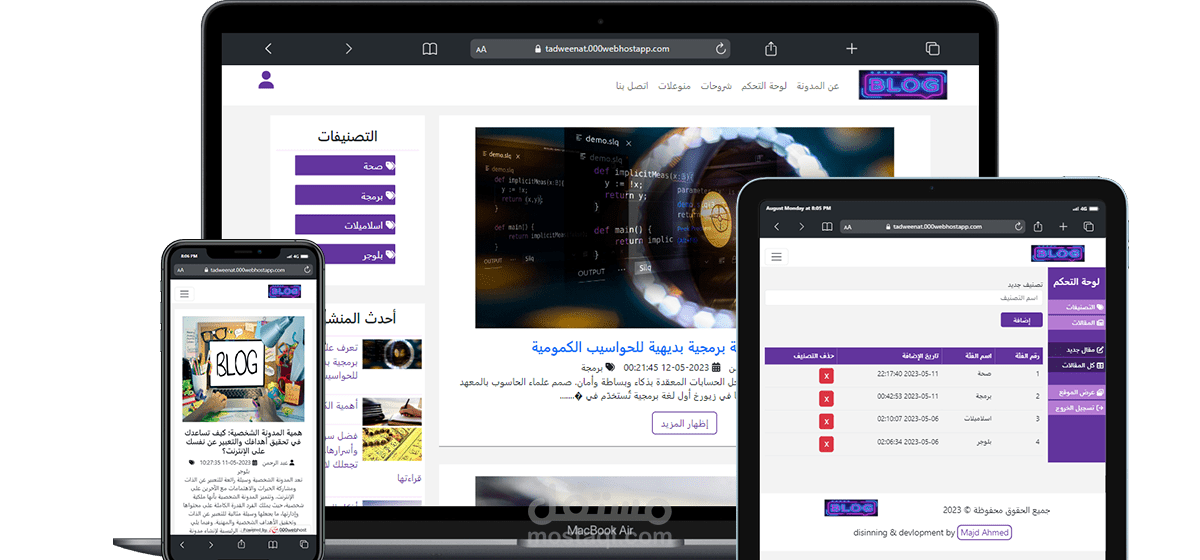Open منوعات nav link on MacBook
The height and width of the screenshot is (560, 1200).
tap(674, 86)
